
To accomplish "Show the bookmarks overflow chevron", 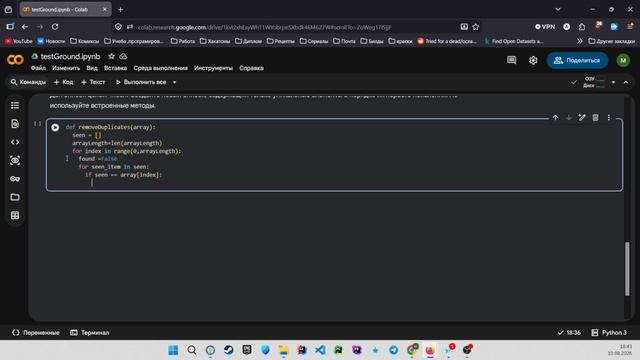I will click(x=580, y=41).
